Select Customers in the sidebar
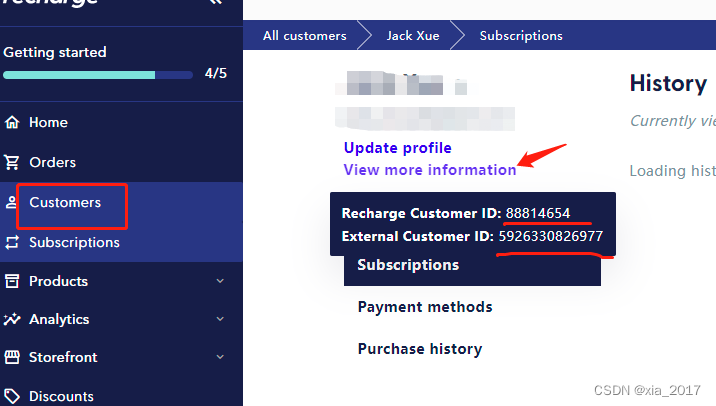Viewport: 716px width, 406px height. (x=65, y=202)
